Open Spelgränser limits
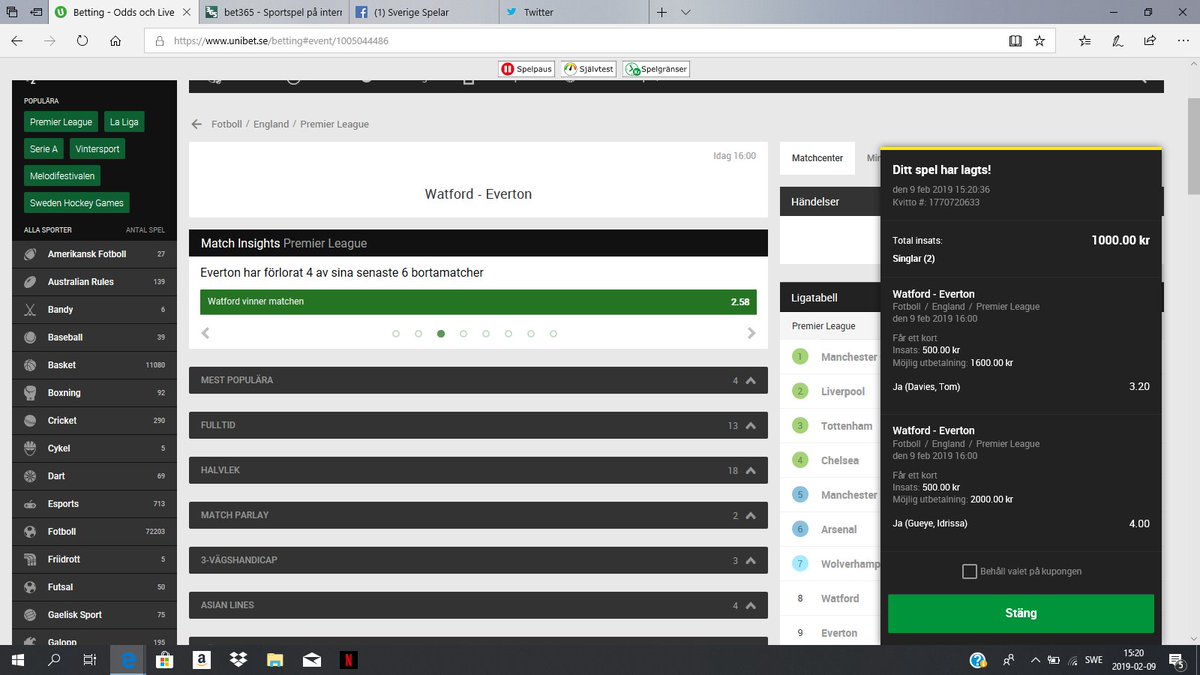1200x675 pixels. click(x=656, y=69)
